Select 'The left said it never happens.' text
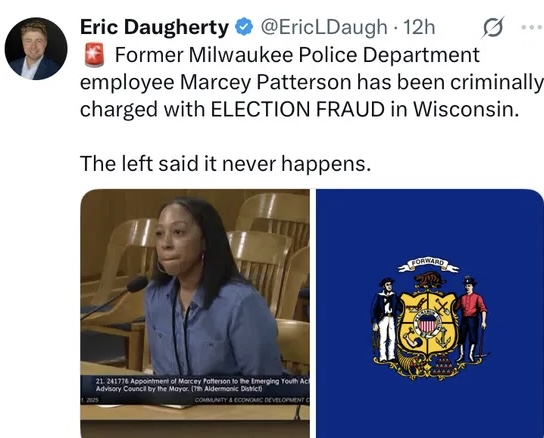This screenshot has width=544, height=438. [226, 163]
